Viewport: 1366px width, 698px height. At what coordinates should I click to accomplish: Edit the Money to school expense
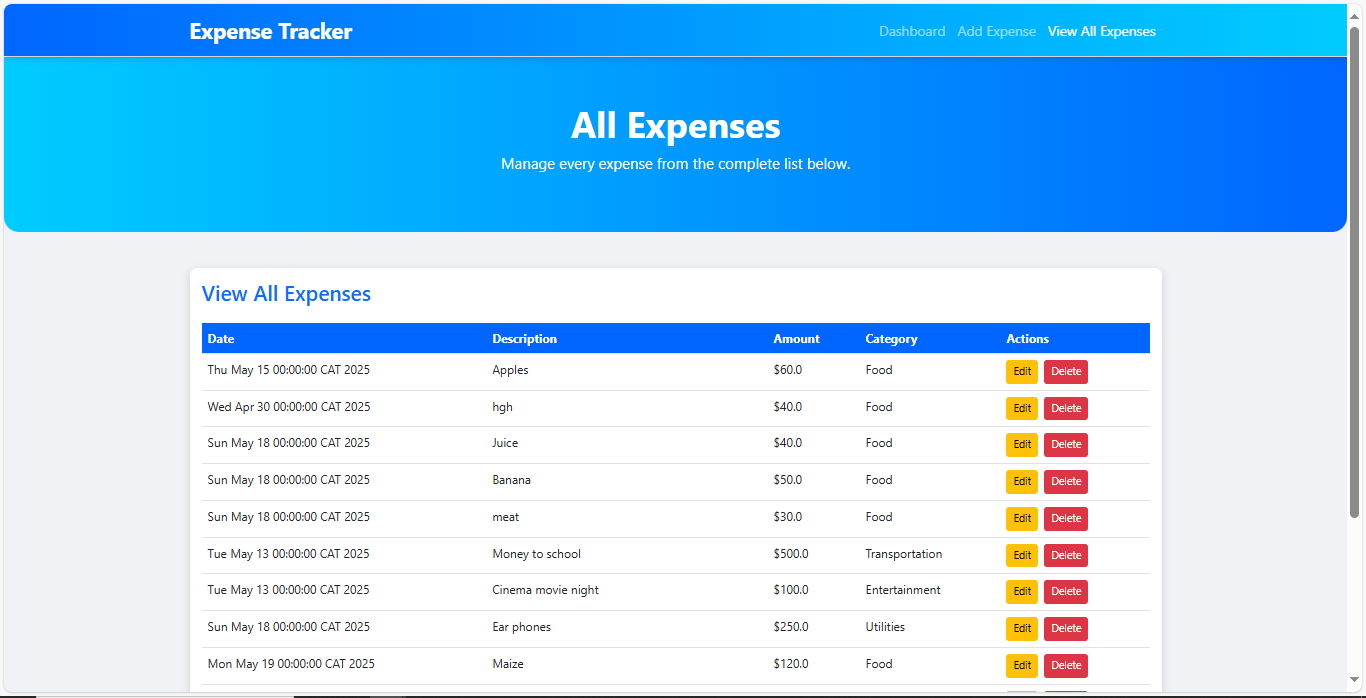pos(1021,555)
